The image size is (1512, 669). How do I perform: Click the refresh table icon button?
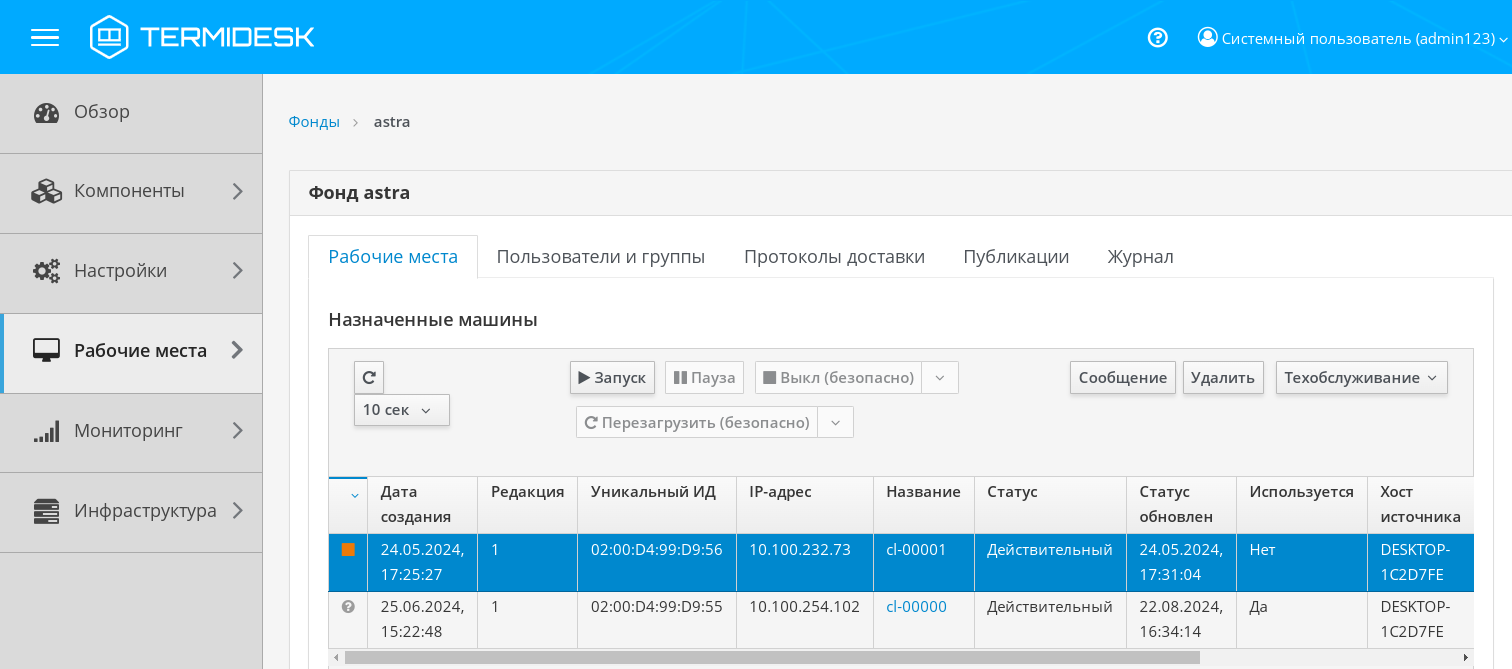click(369, 377)
